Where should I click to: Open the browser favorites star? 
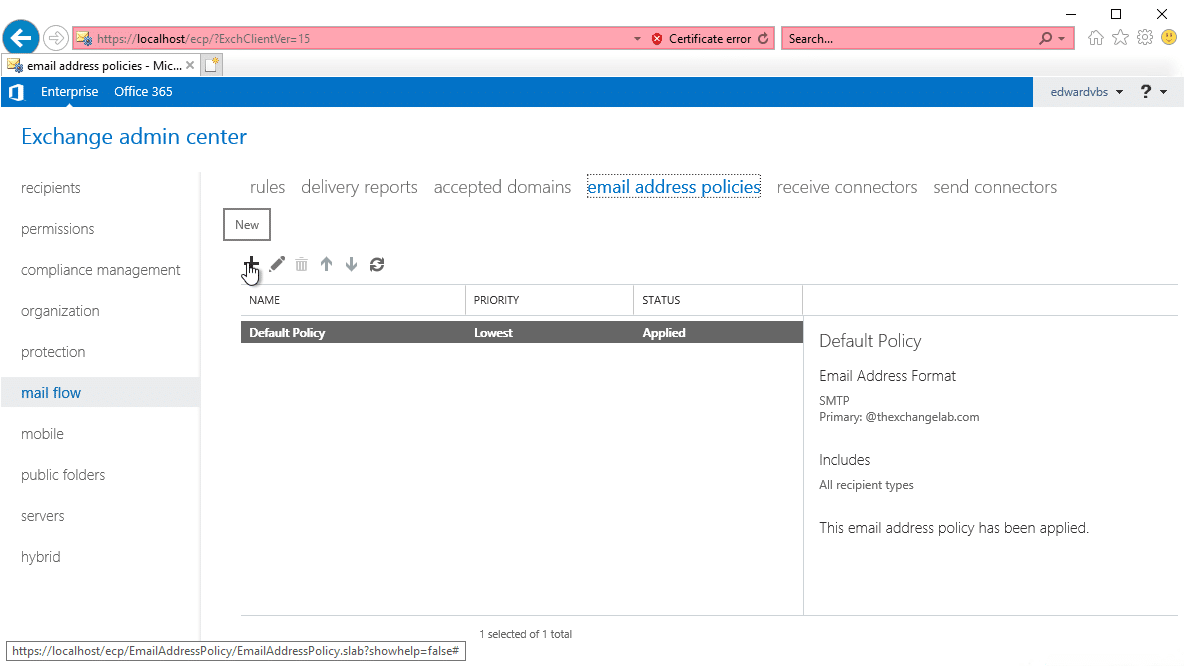[1120, 37]
